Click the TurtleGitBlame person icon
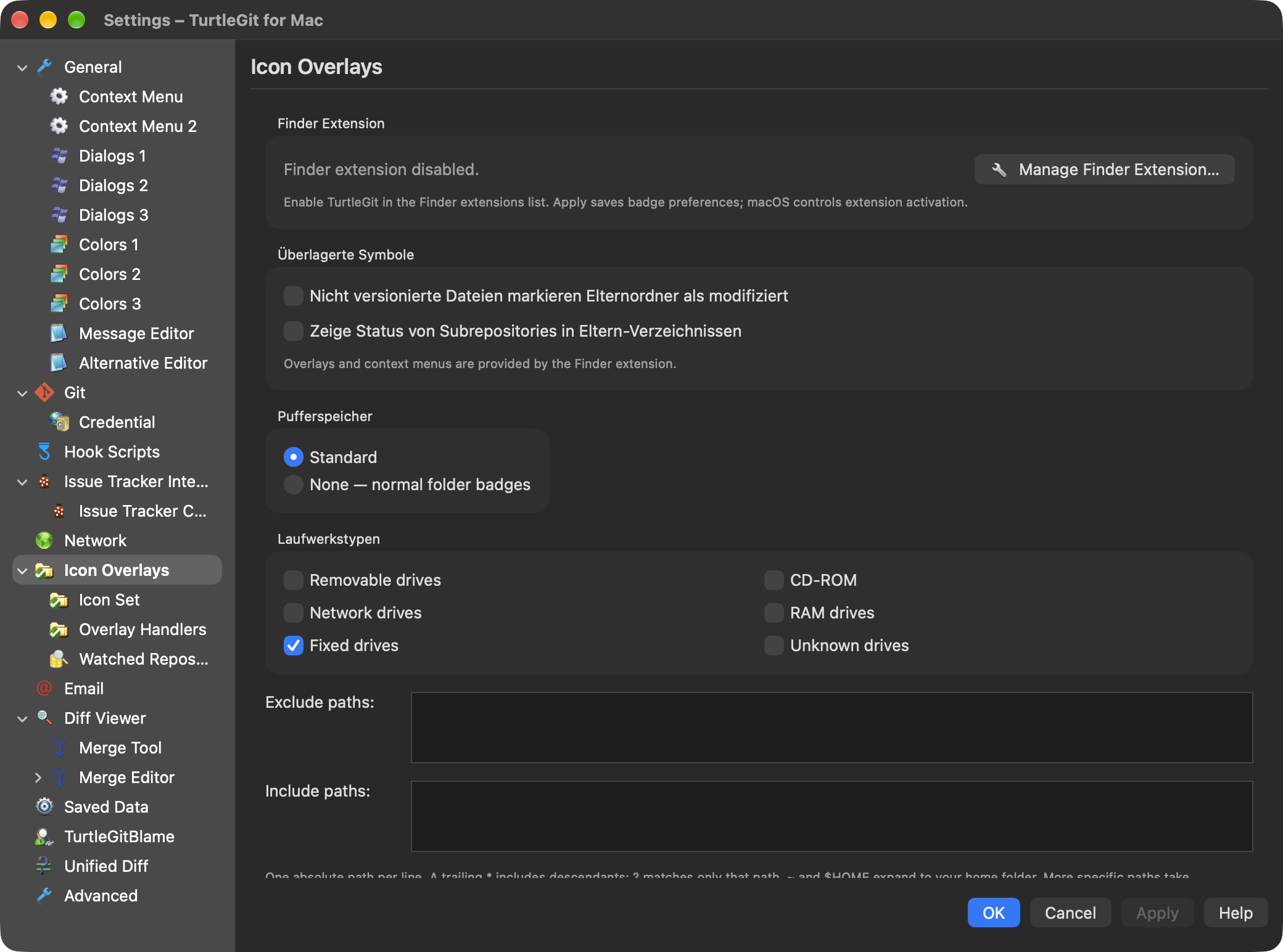 tap(44, 836)
